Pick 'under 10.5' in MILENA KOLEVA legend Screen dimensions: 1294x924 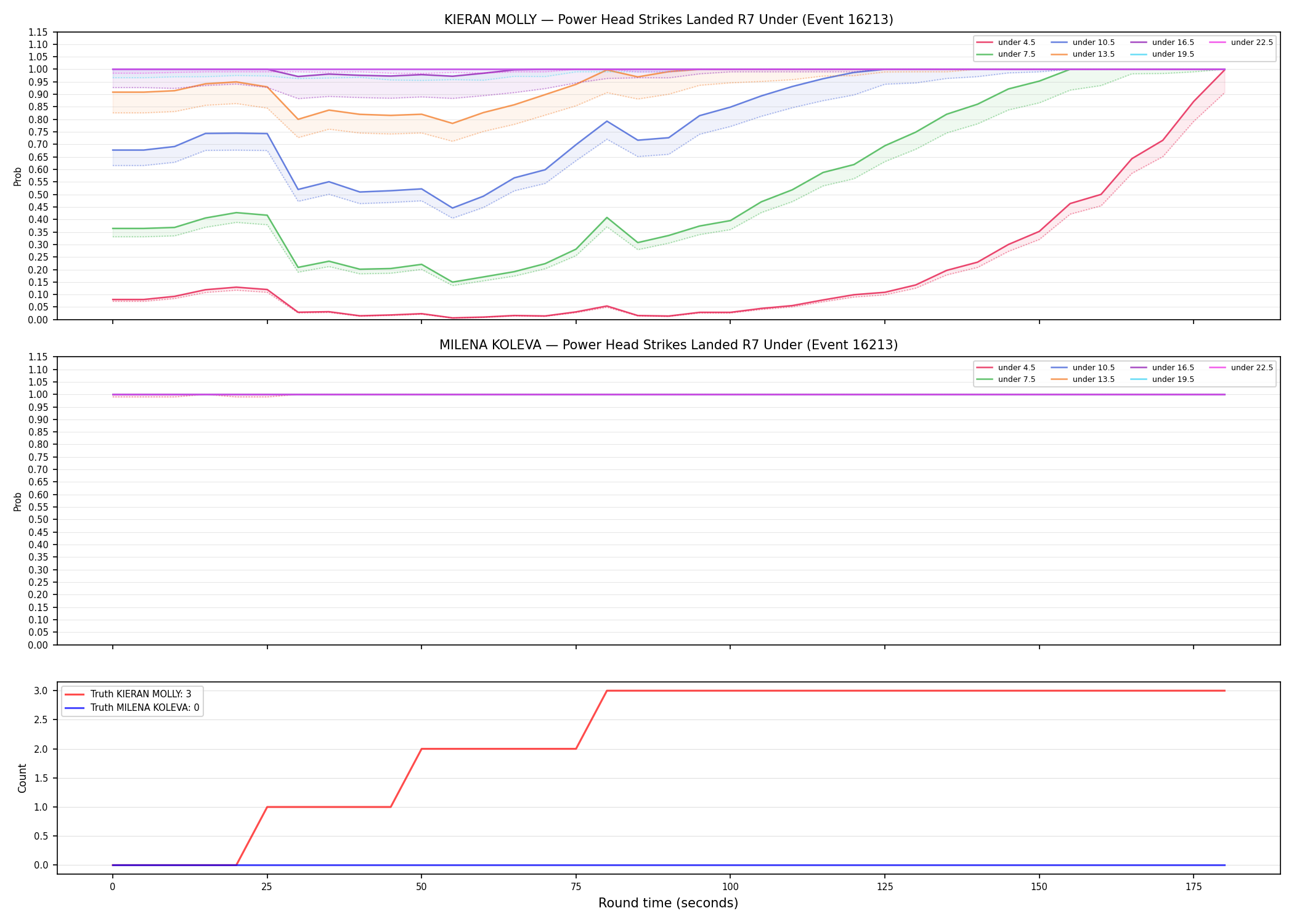(1083, 368)
